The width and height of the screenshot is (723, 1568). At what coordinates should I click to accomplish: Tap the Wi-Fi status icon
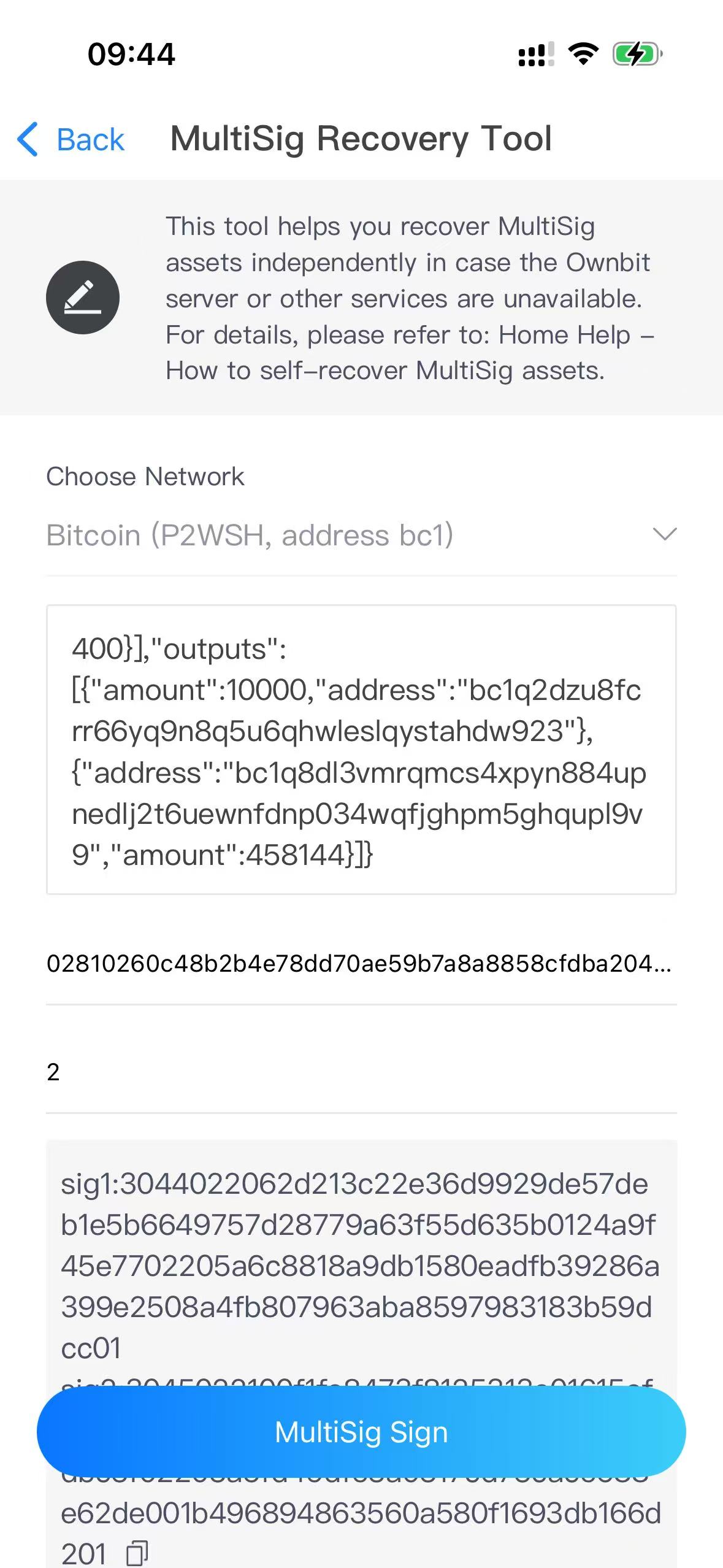tap(583, 54)
